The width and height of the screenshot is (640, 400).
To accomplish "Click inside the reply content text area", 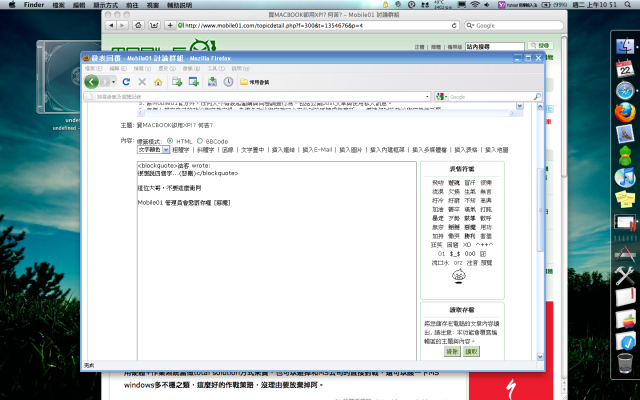I will click(x=277, y=261).
